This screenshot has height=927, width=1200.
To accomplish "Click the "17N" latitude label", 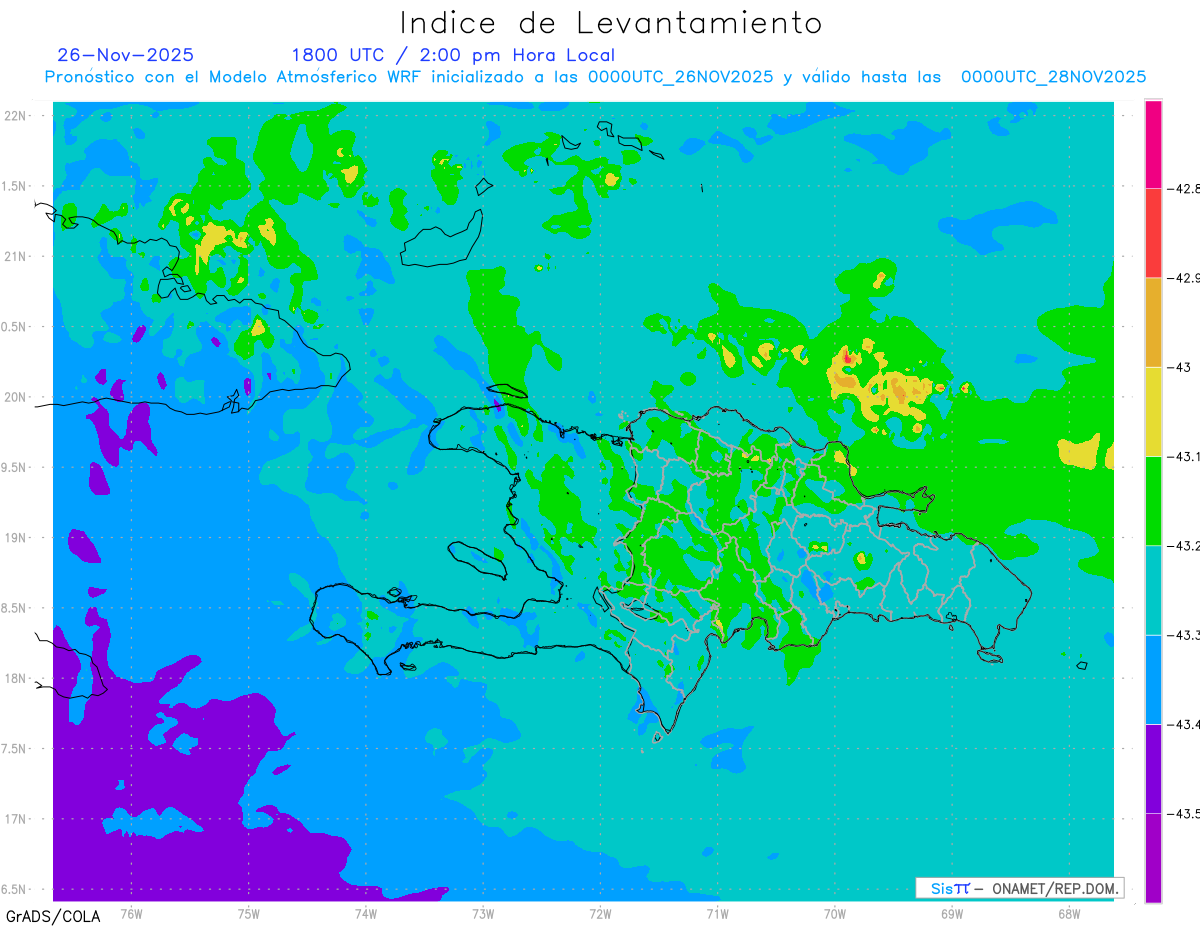I will 17,819.
